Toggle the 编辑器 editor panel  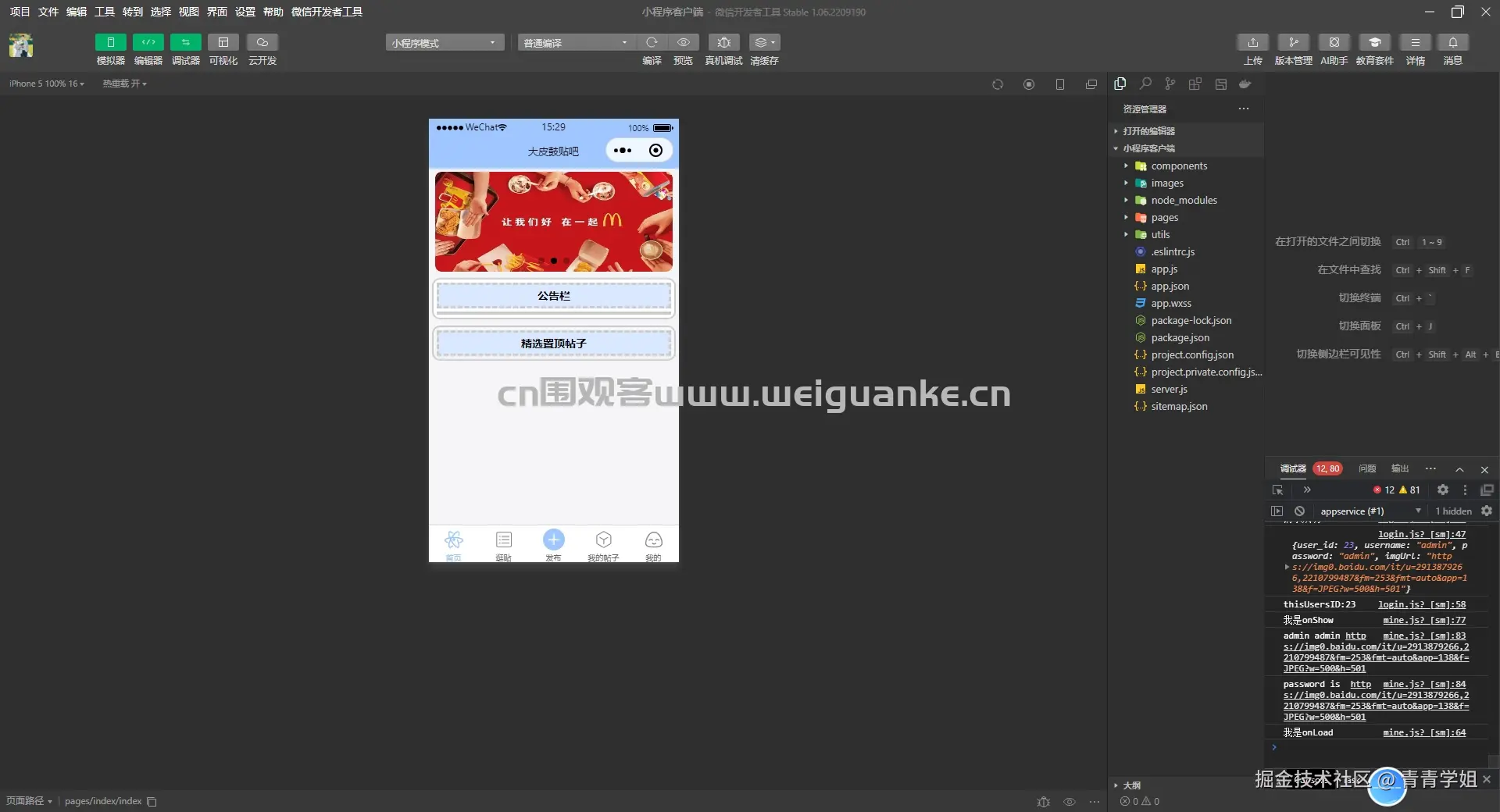(x=148, y=42)
